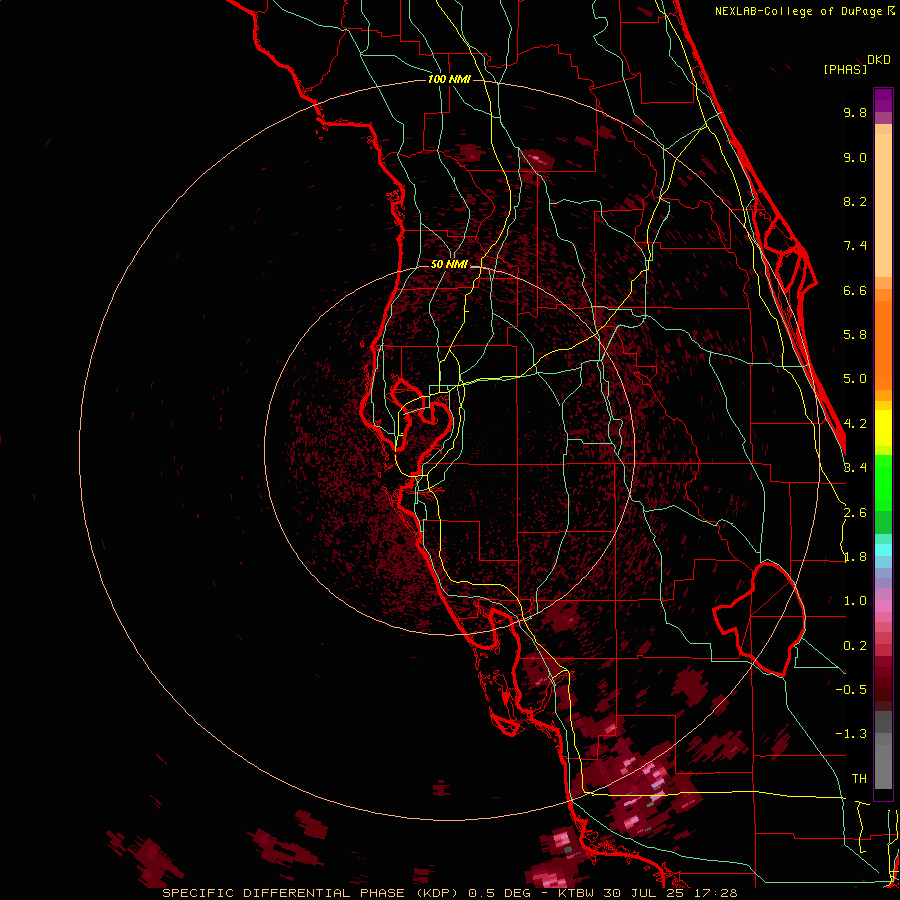Screen dimensions: 900x900
Task: Click the gray segment near the TH label
Action: [x=883, y=766]
